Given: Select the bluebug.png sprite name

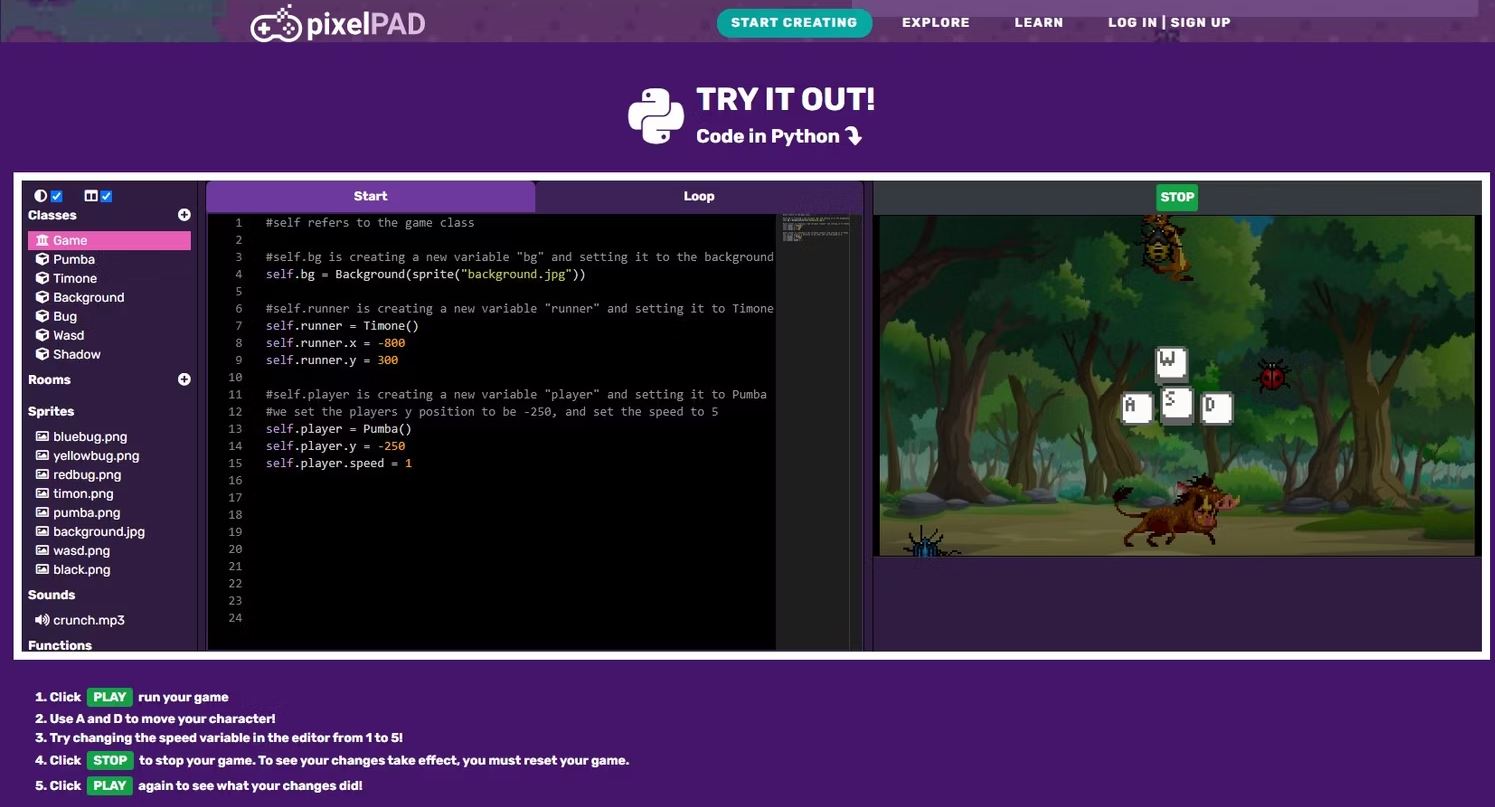Looking at the screenshot, I should tap(90, 436).
